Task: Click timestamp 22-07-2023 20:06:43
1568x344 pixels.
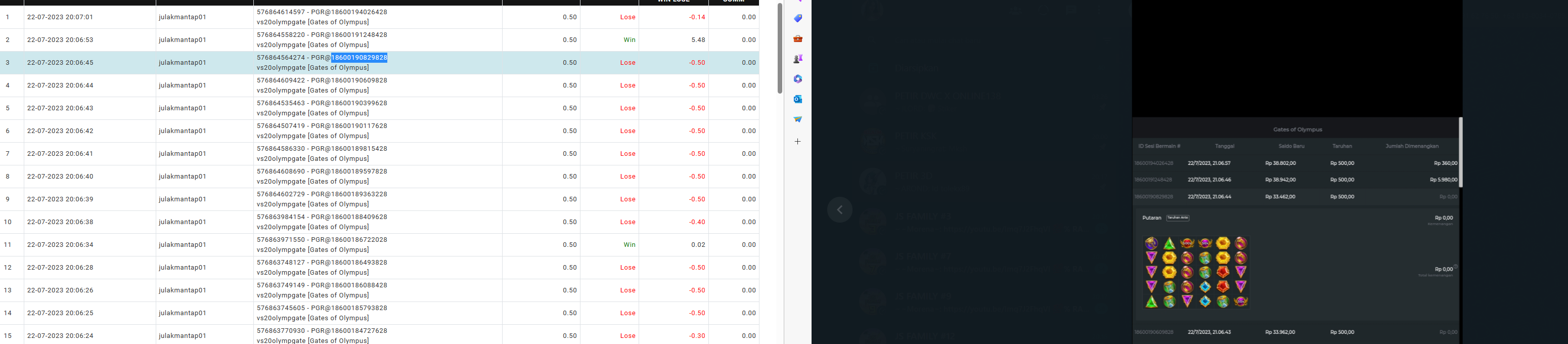Action: point(60,108)
